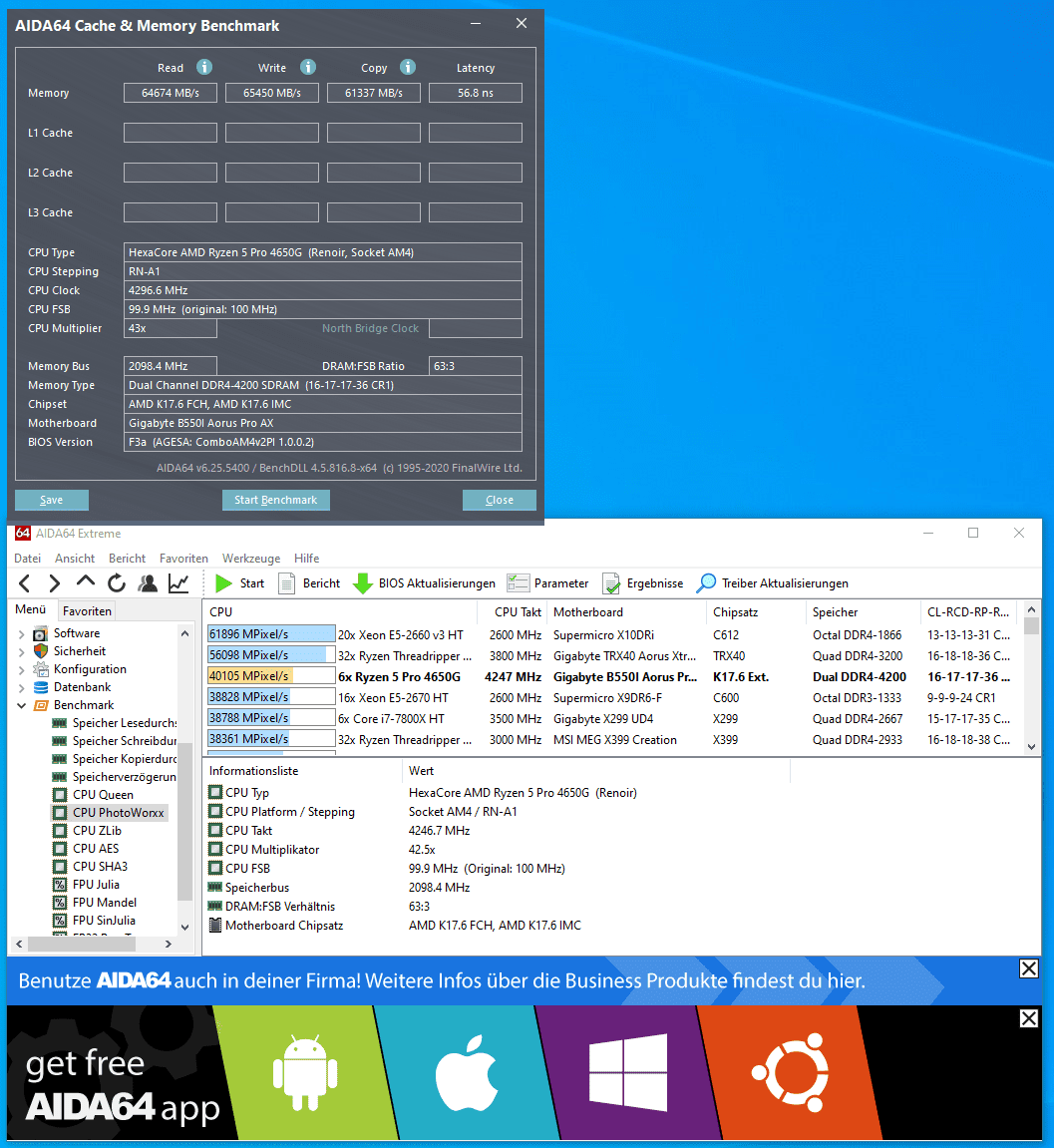Open Treiber Aktualisierungen

click(772, 583)
